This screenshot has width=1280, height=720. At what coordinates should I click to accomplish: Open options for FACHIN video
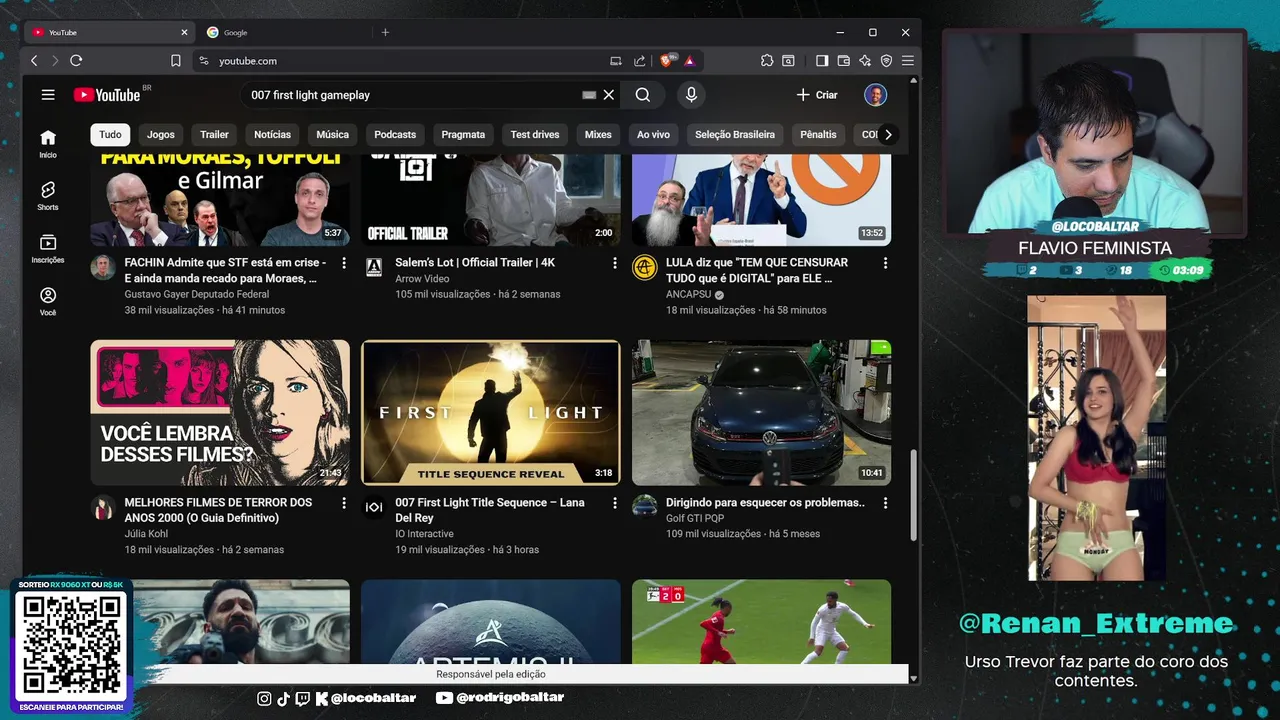tap(344, 263)
